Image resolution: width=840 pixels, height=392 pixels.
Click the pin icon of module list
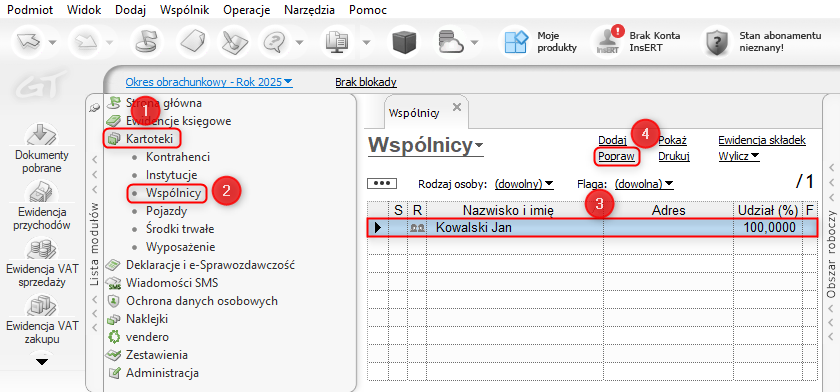click(94, 108)
